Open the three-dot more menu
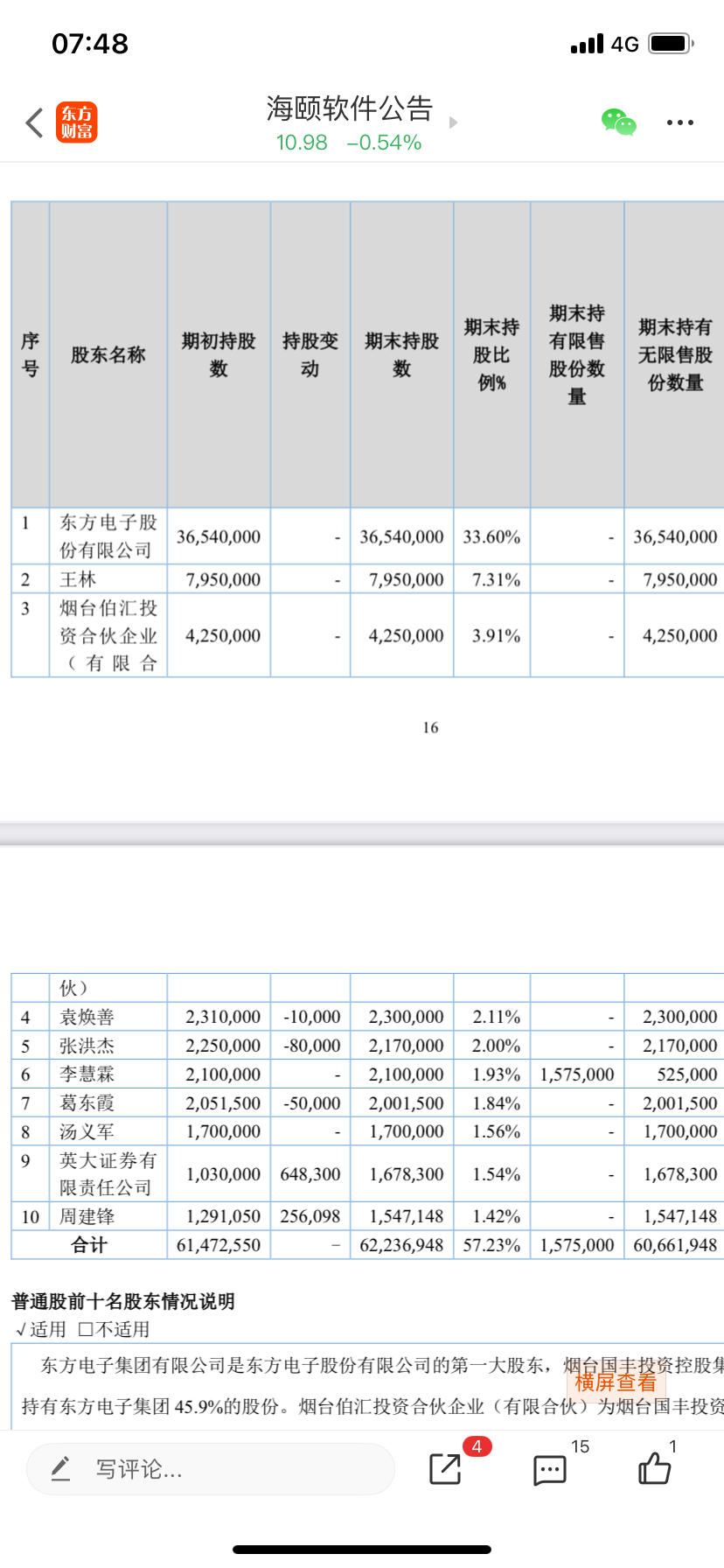 click(680, 122)
